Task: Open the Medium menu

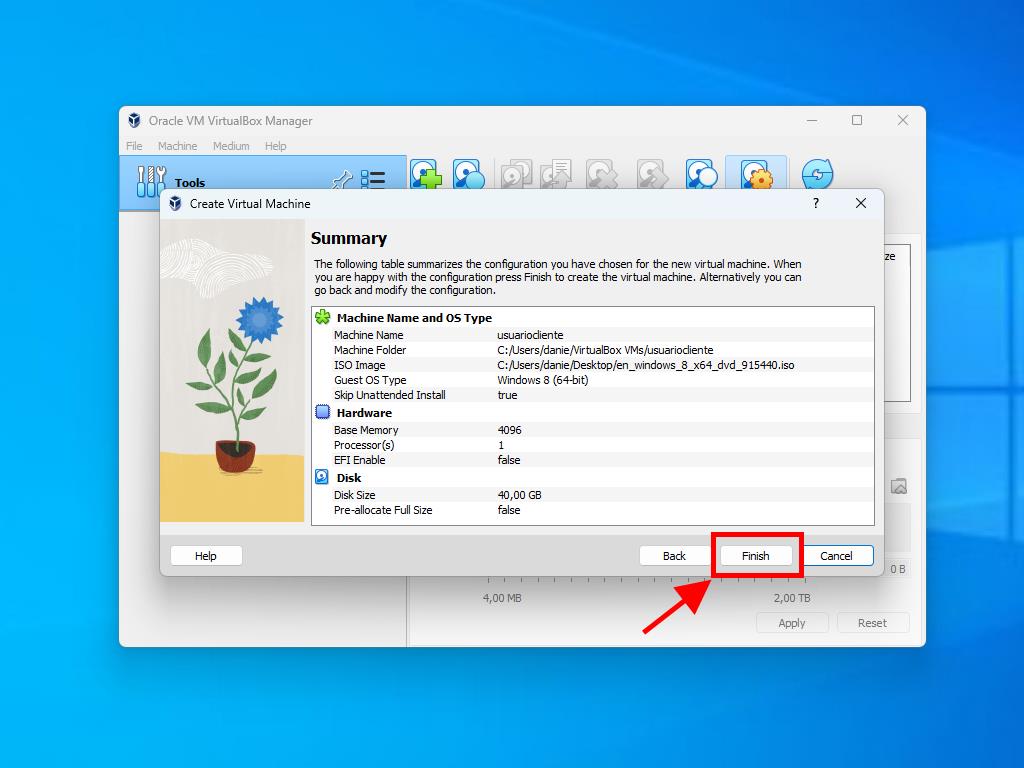Action: pyautogui.click(x=231, y=146)
